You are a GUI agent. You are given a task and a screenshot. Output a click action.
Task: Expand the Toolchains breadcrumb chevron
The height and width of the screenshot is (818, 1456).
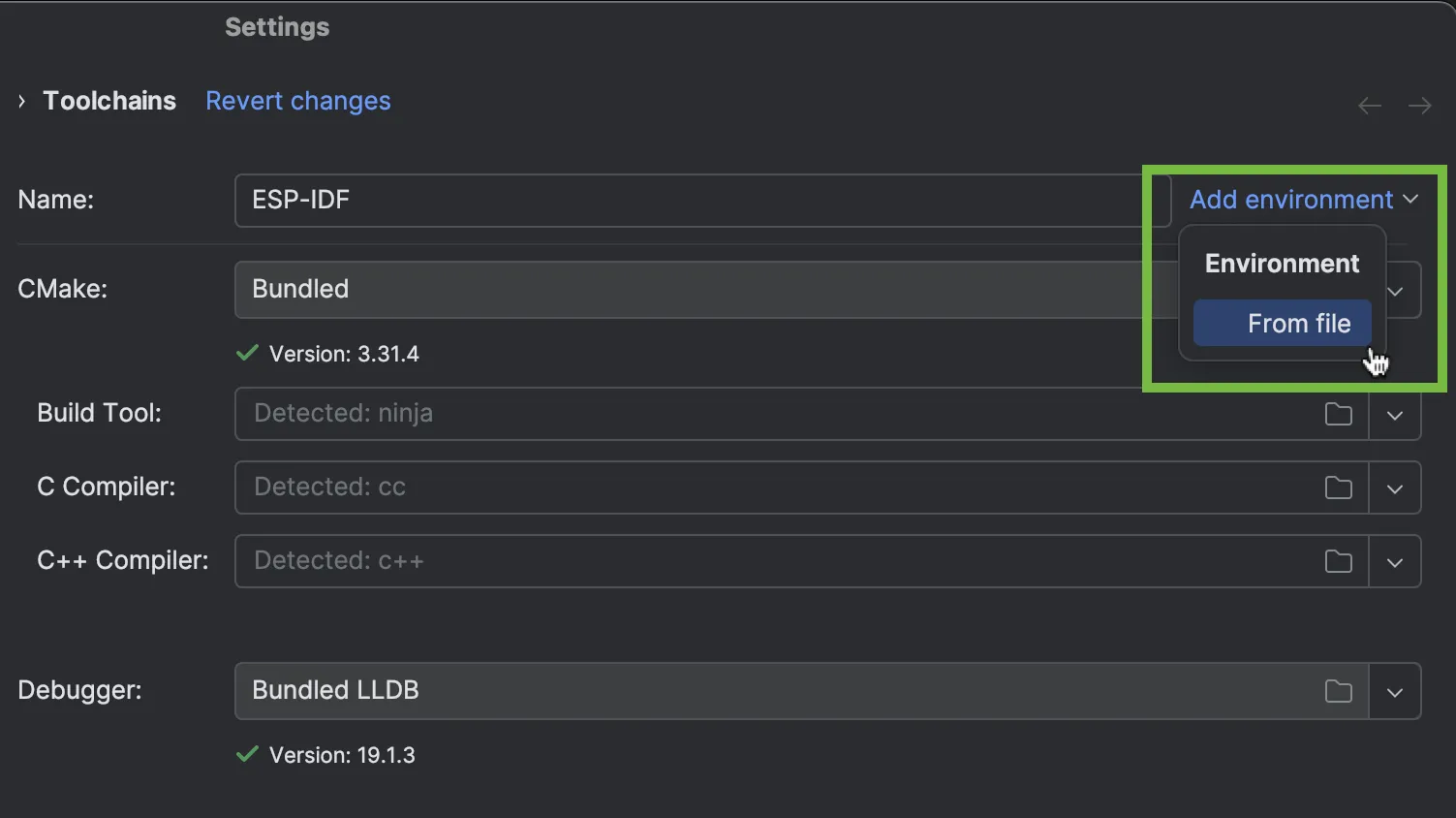tap(21, 101)
